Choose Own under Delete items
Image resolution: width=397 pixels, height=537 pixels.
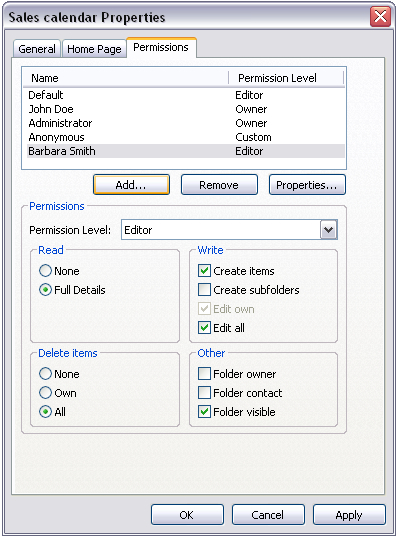[x=45, y=392]
